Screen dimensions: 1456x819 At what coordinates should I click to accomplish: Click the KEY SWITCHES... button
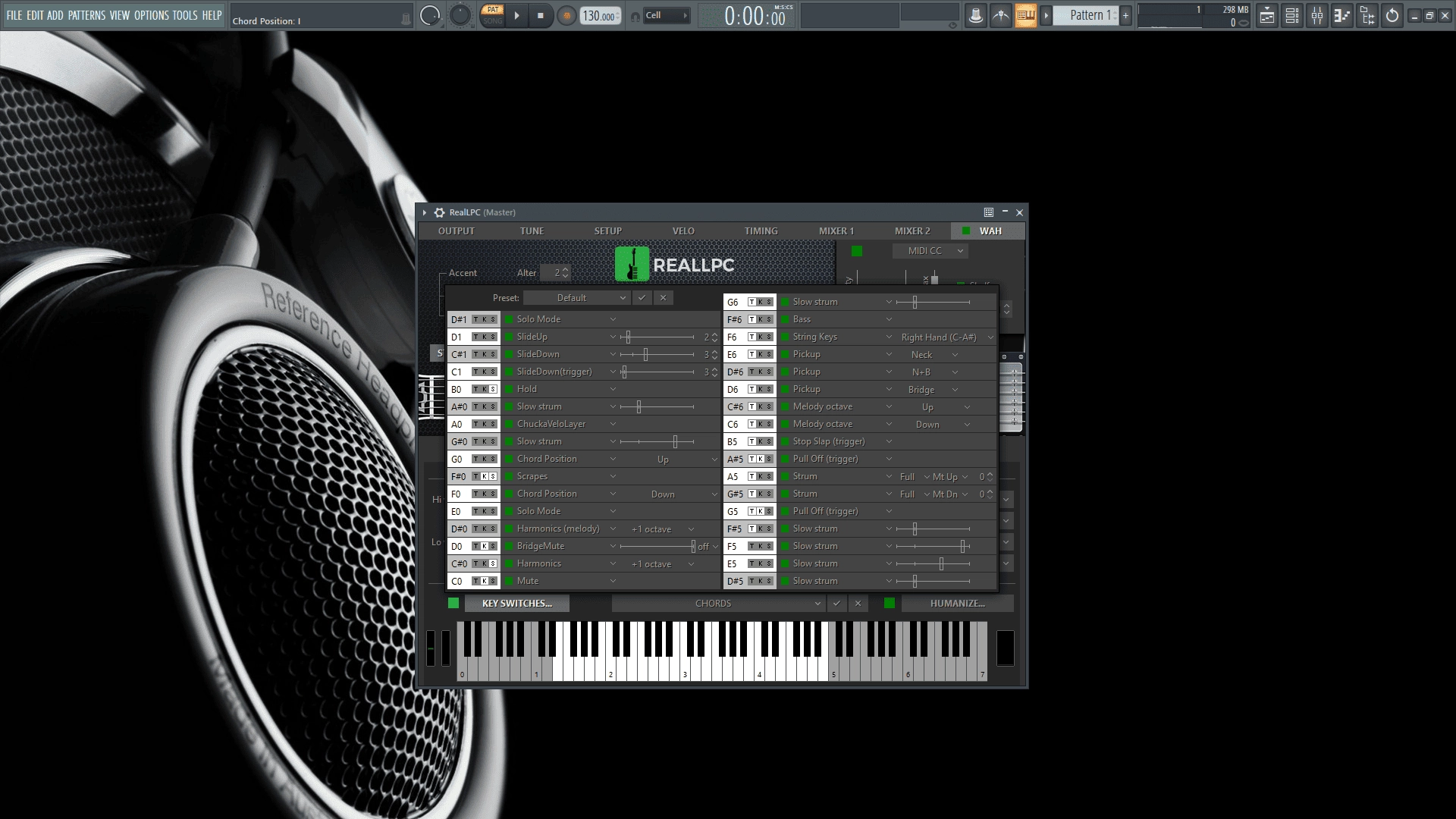(516, 604)
